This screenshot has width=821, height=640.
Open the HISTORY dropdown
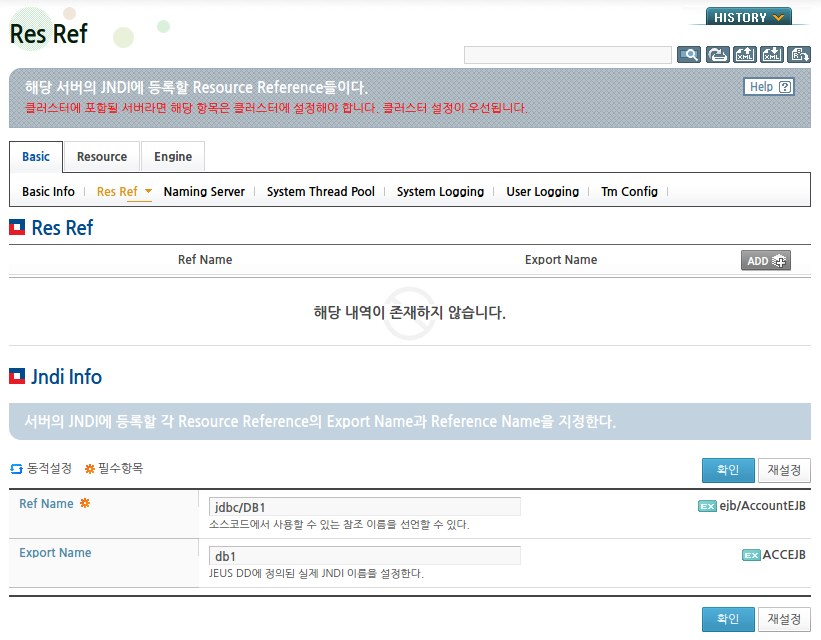[x=749, y=17]
